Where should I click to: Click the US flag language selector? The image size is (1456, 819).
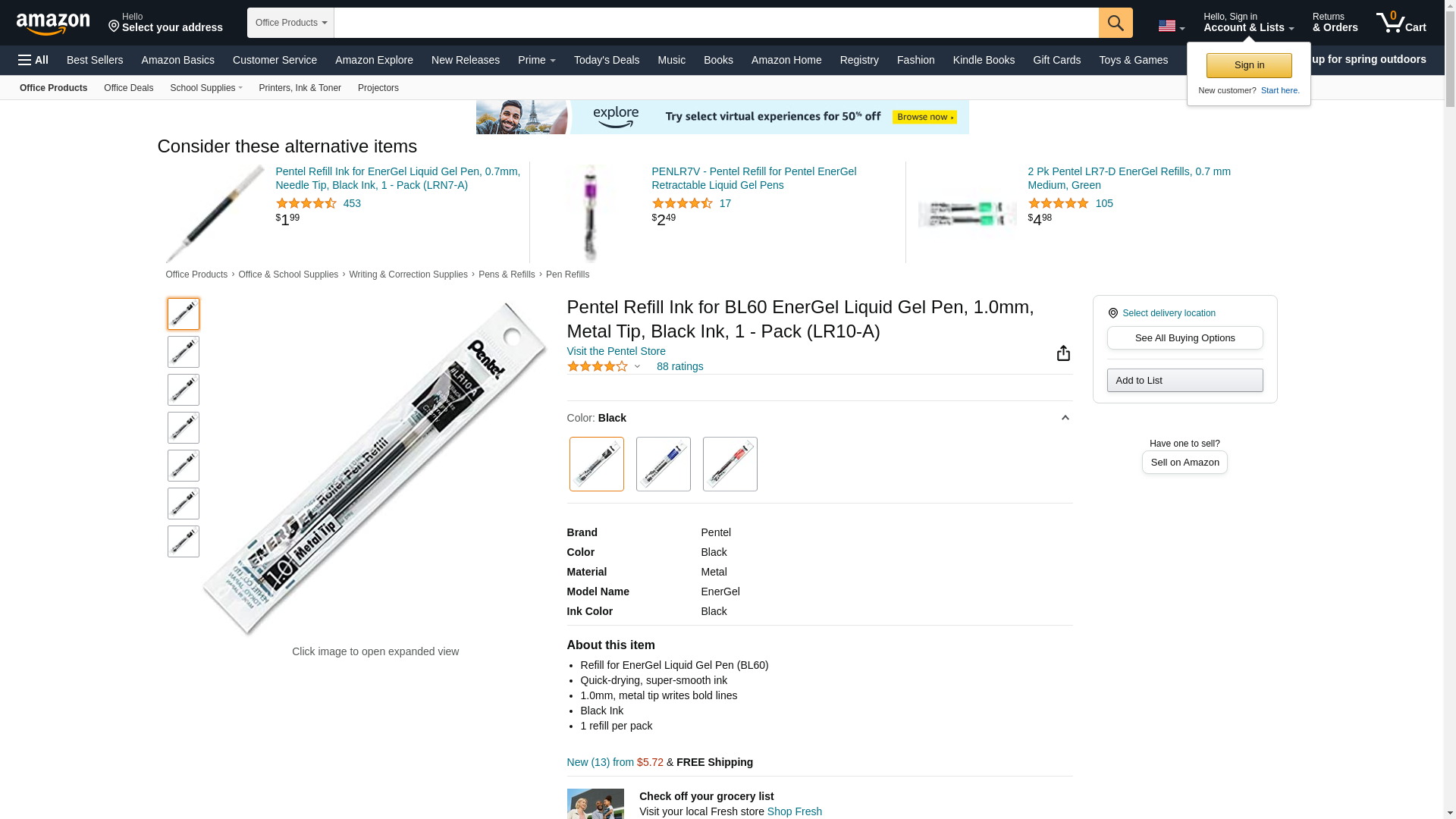(1172, 27)
